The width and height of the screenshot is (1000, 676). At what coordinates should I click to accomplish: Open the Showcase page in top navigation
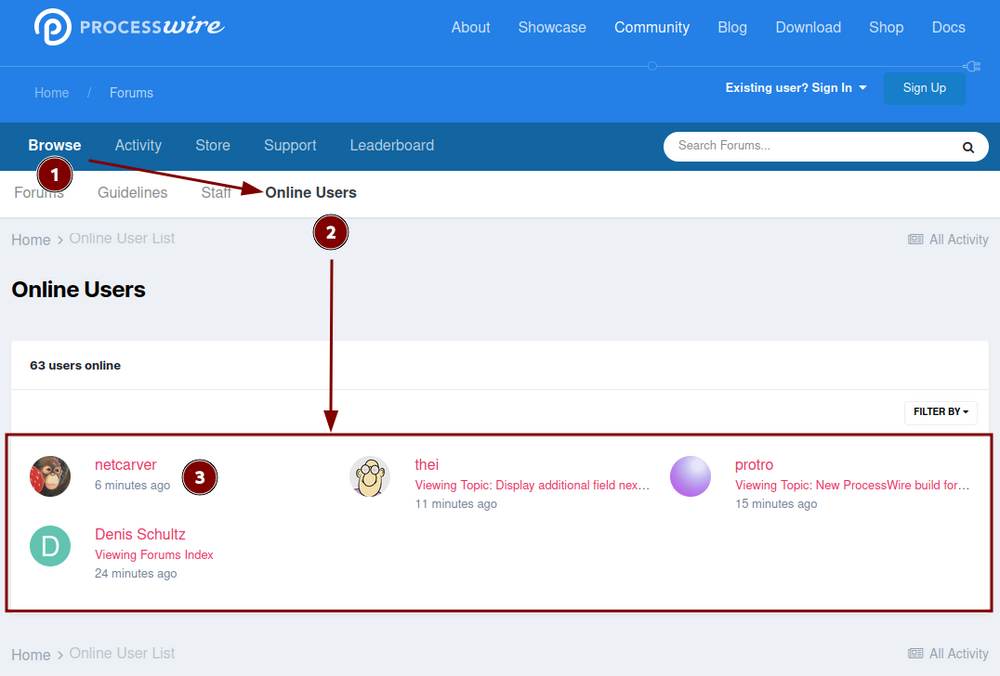coord(552,28)
